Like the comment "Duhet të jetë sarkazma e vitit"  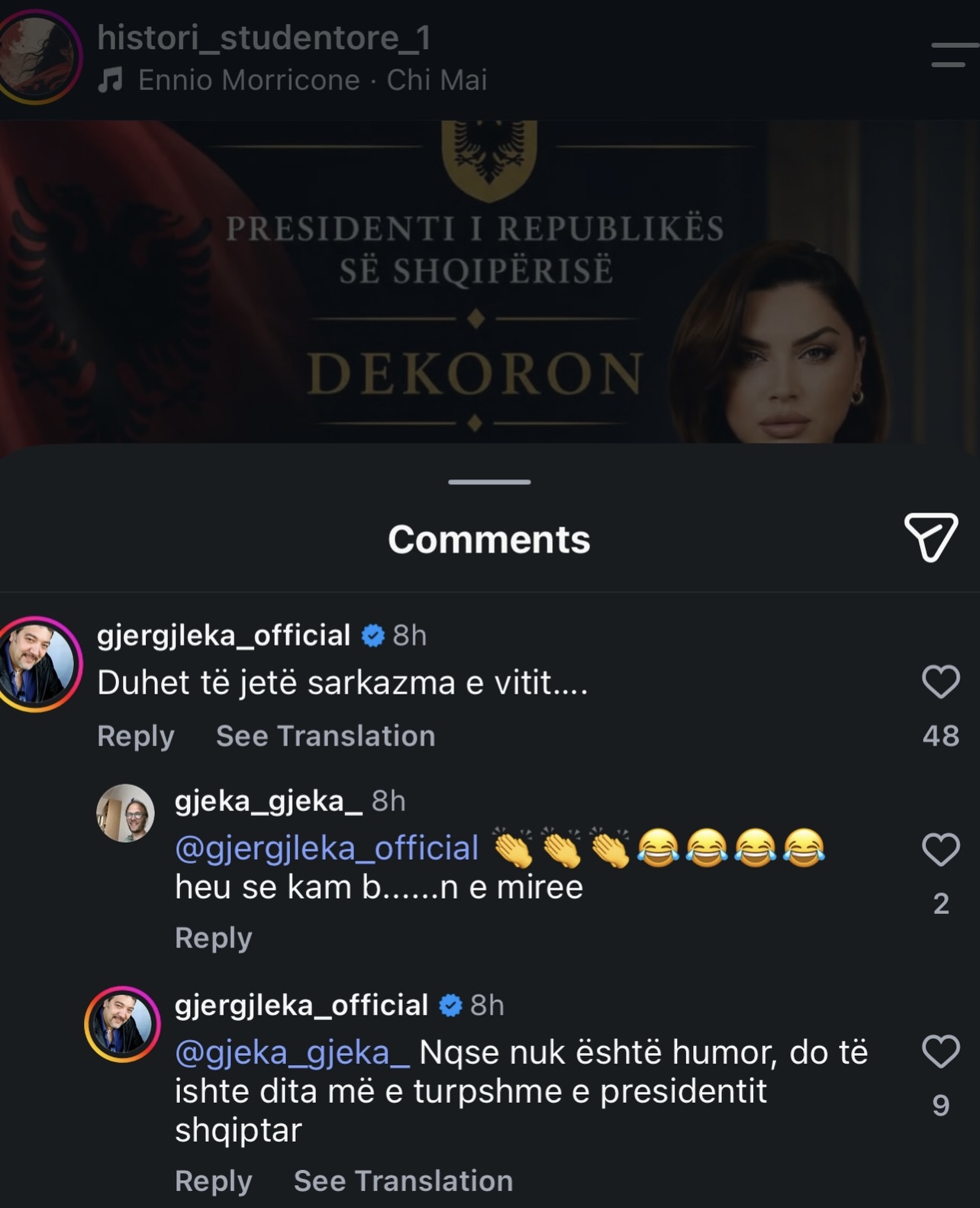click(x=940, y=682)
